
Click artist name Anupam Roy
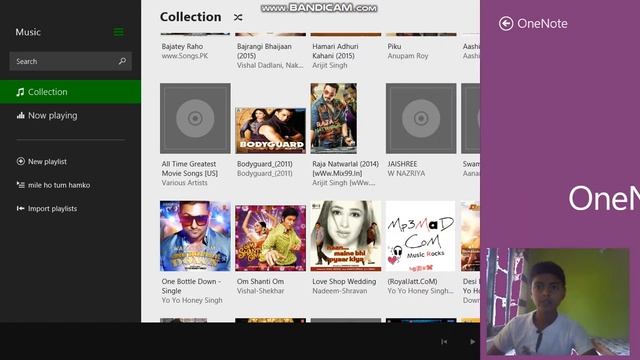[x=408, y=56]
